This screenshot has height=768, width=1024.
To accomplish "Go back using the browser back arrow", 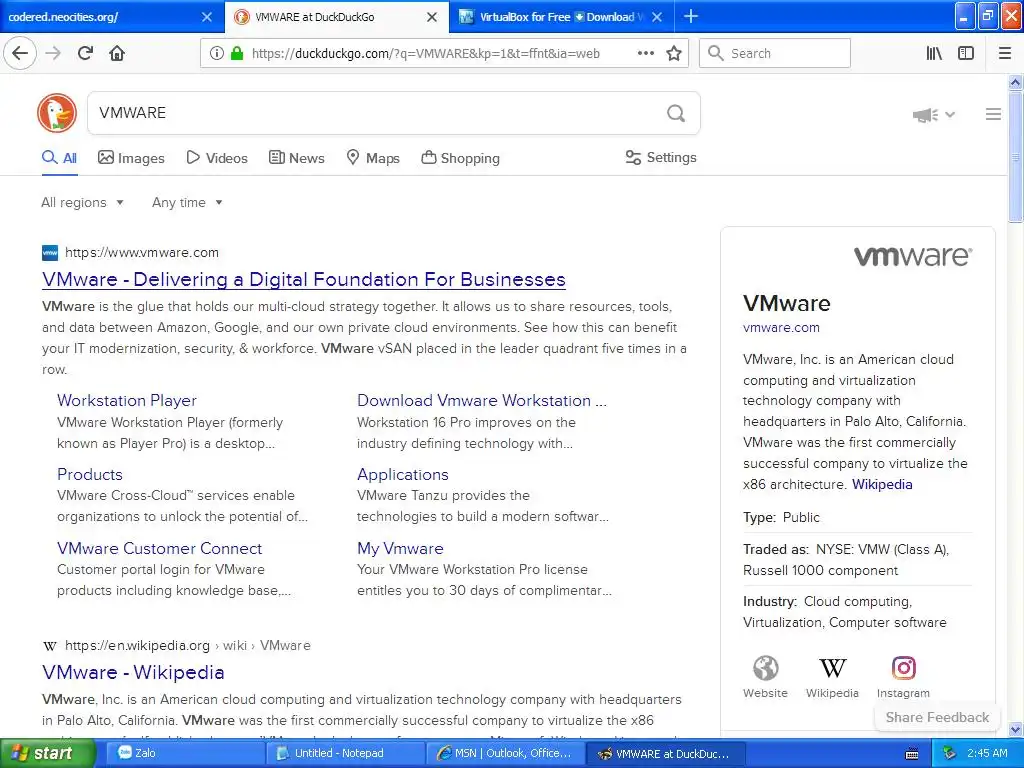I will [x=20, y=53].
